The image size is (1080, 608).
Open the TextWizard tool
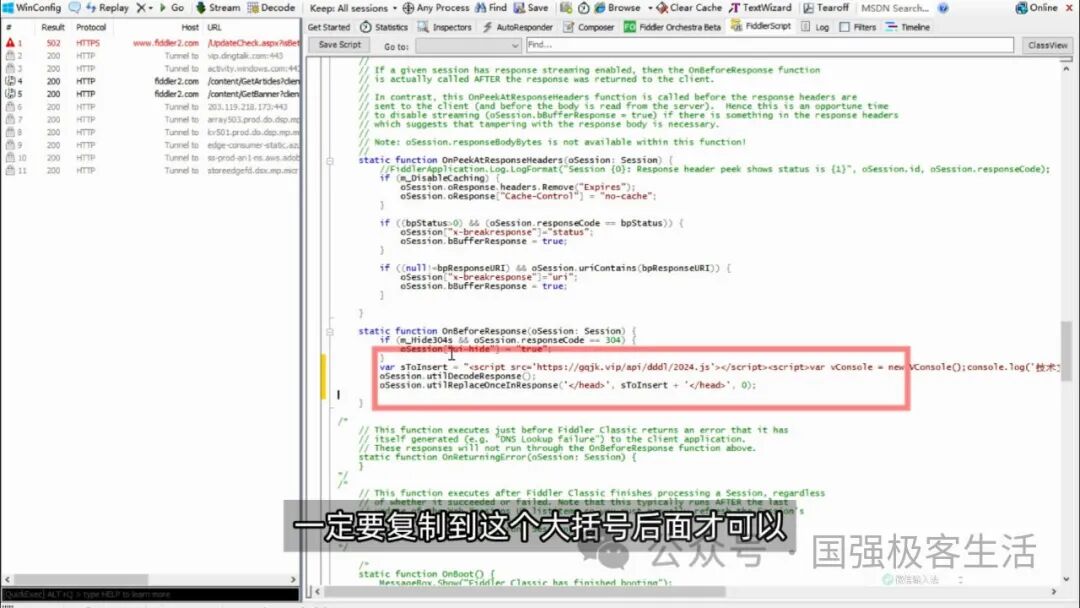pyautogui.click(x=760, y=8)
